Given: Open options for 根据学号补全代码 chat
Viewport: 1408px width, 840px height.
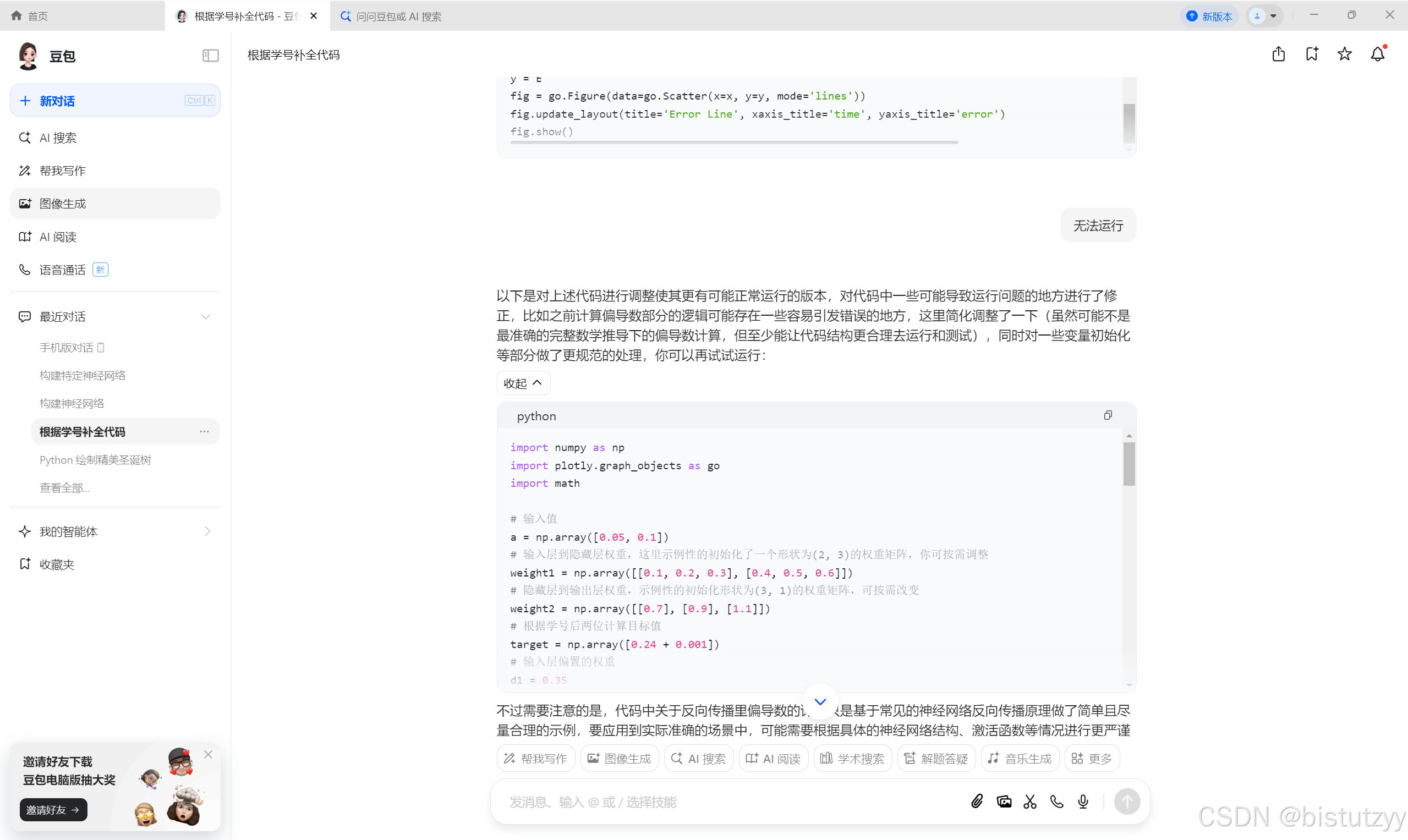Looking at the screenshot, I should click(204, 431).
